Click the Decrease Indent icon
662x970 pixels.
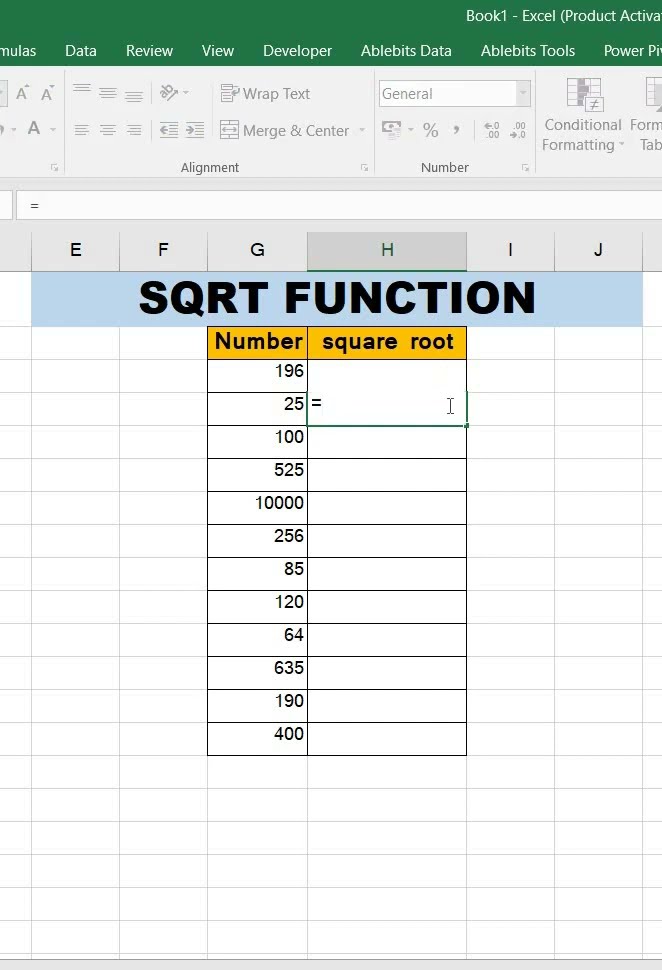coord(169,130)
